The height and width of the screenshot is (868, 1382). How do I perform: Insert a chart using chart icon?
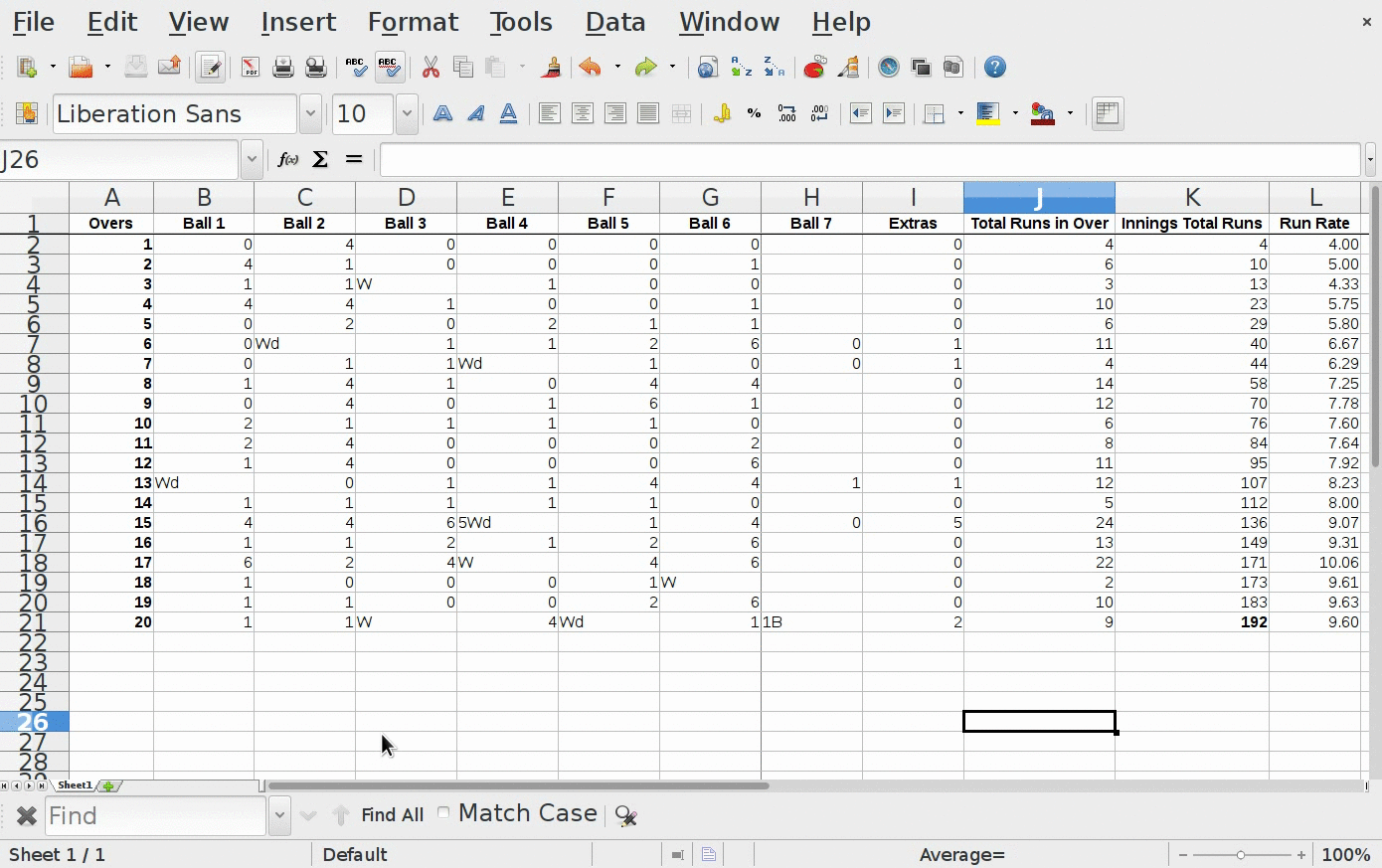tap(814, 68)
